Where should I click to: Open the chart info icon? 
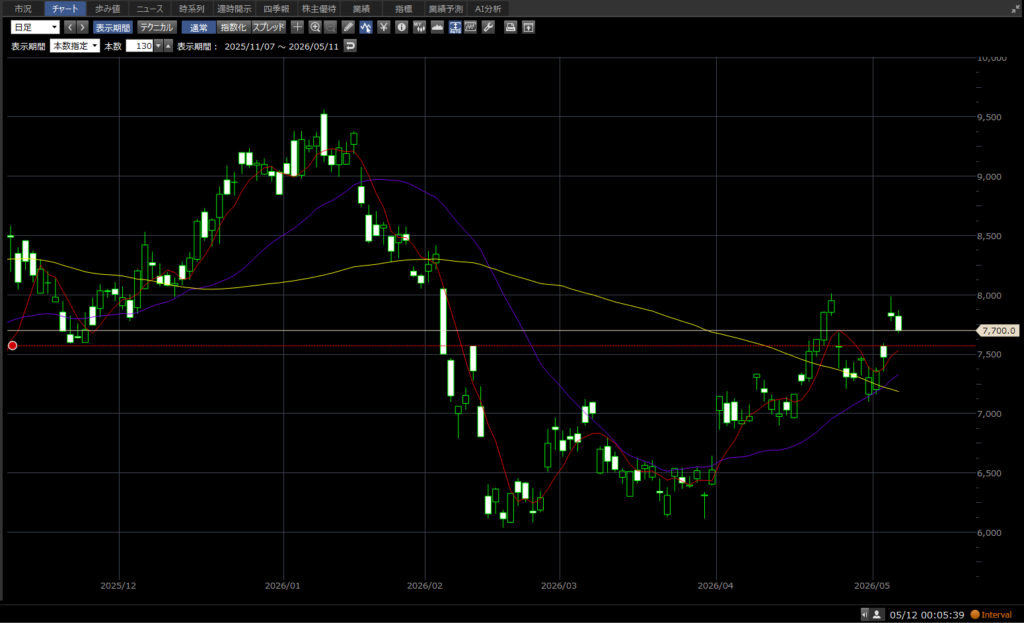(x=401, y=27)
